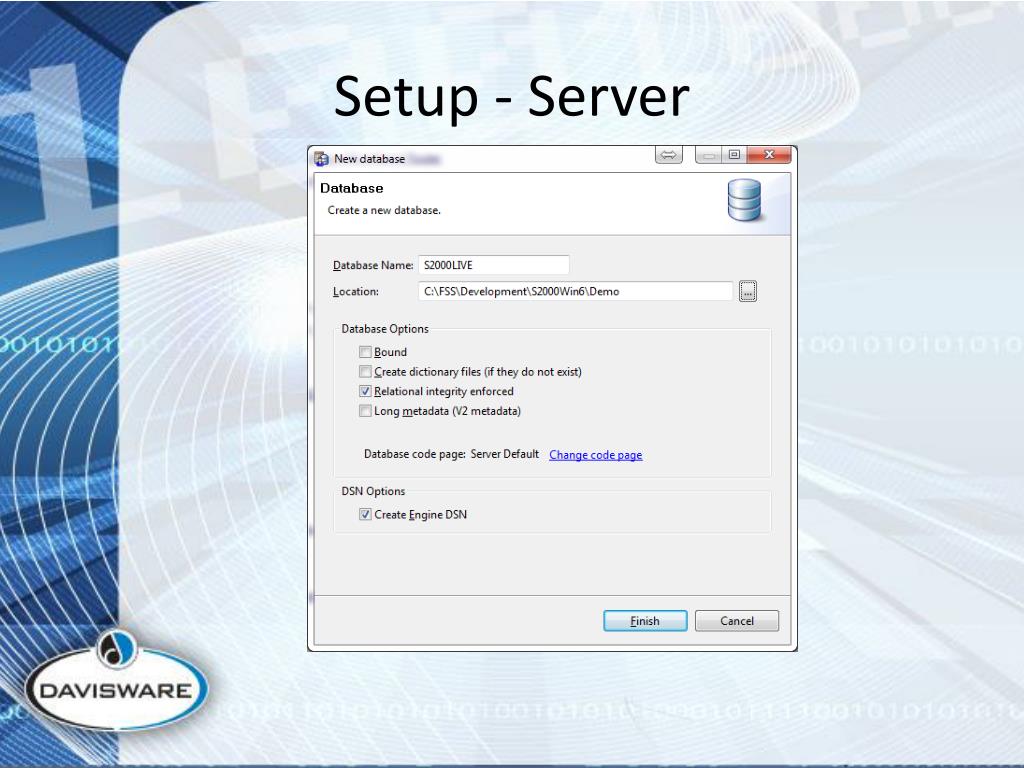Click the 'Location:' label
1024x768 pixels.
[x=356, y=291]
